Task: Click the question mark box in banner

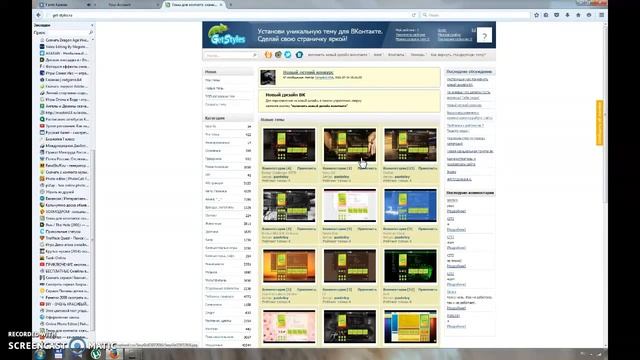Action: [x=484, y=36]
